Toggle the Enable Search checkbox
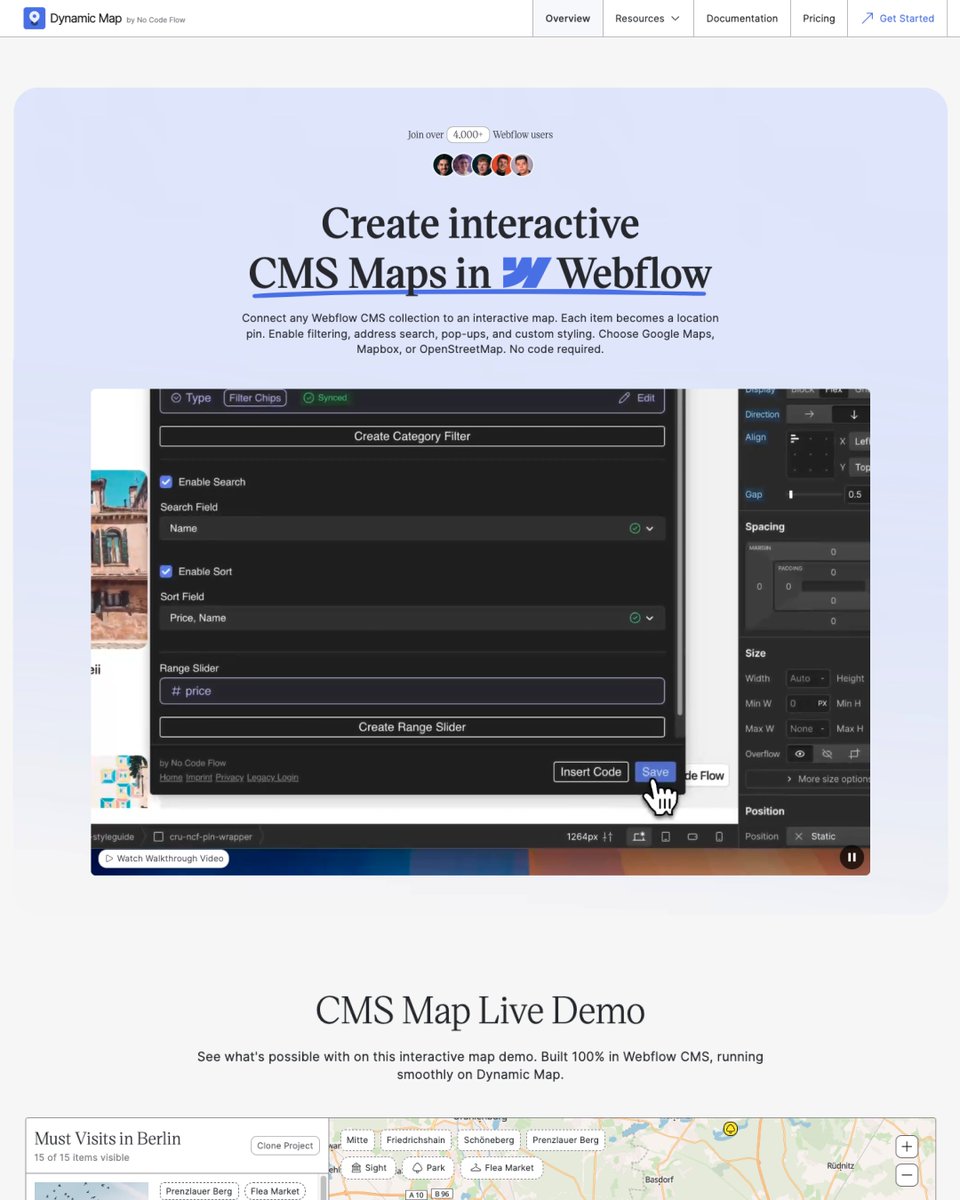 coord(166,482)
